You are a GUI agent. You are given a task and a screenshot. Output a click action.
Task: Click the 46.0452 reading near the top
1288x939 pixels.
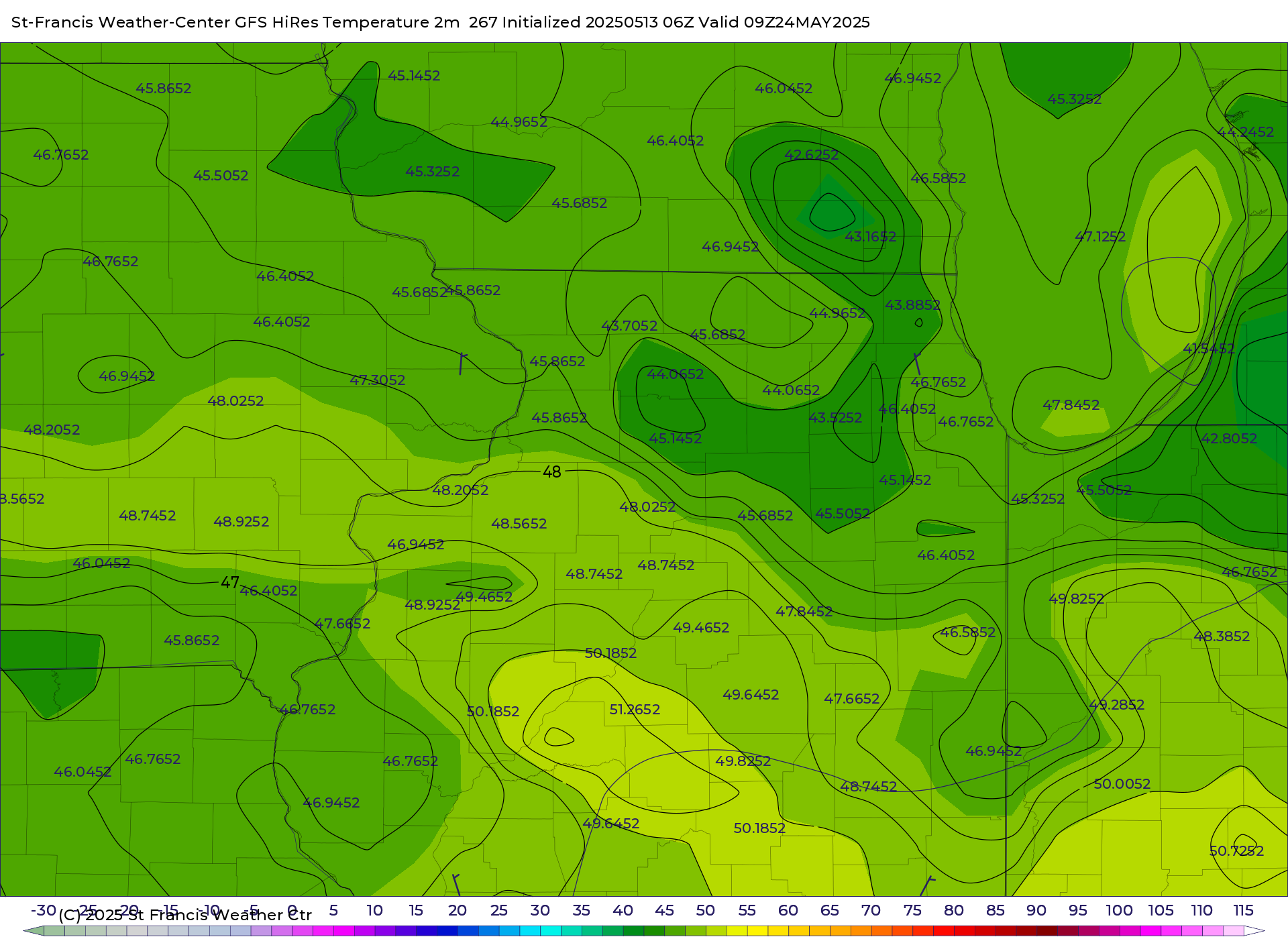784,89
